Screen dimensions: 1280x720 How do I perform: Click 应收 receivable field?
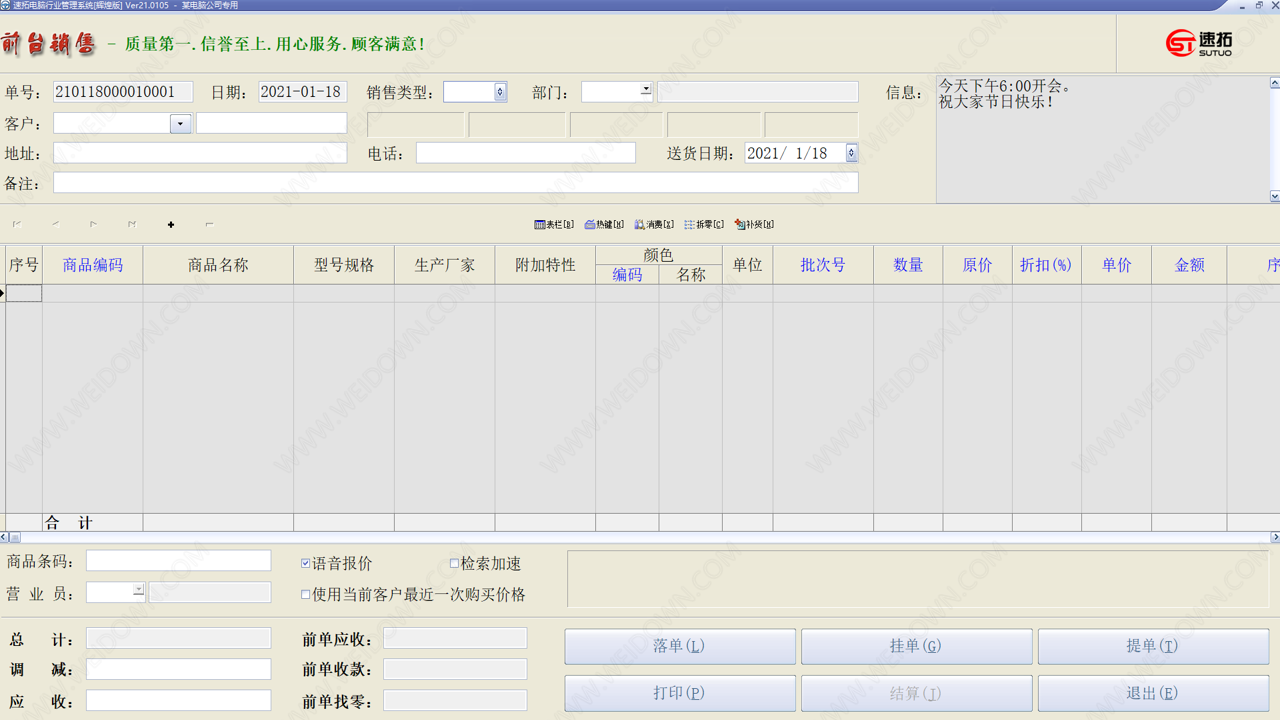click(x=178, y=700)
